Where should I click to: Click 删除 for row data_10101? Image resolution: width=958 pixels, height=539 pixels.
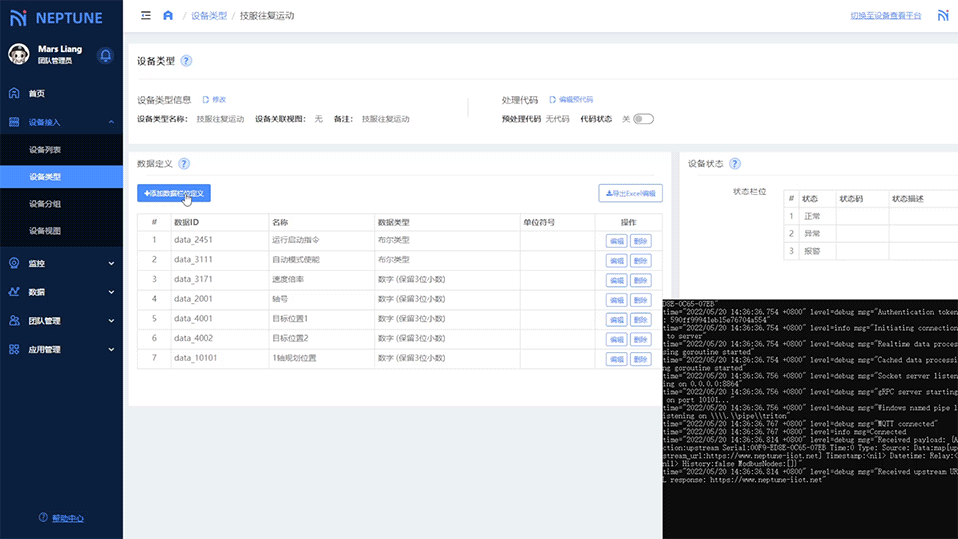[x=640, y=358]
